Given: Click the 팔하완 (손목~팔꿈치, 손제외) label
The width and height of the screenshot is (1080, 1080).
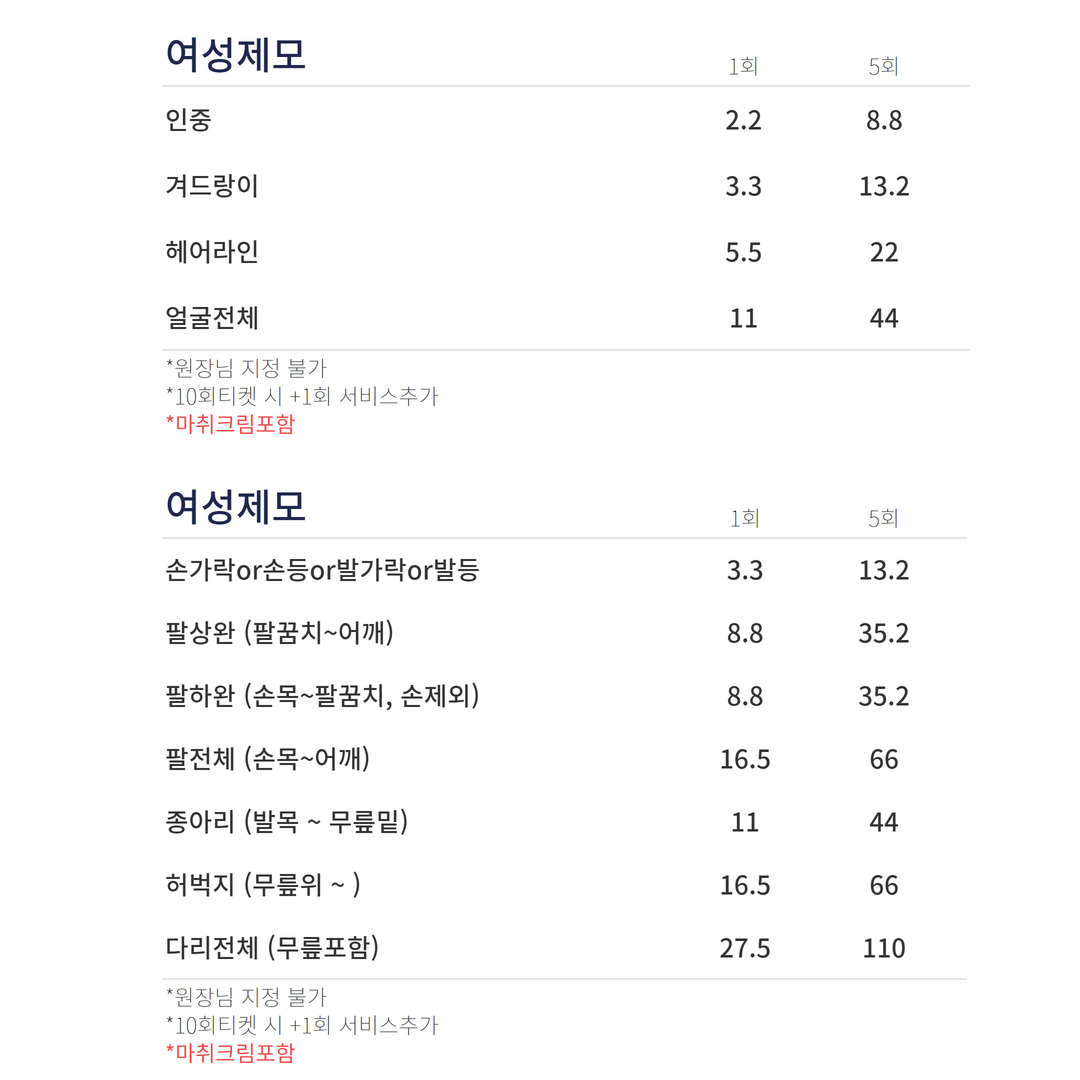Looking at the screenshot, I should [x=322, y=696].
